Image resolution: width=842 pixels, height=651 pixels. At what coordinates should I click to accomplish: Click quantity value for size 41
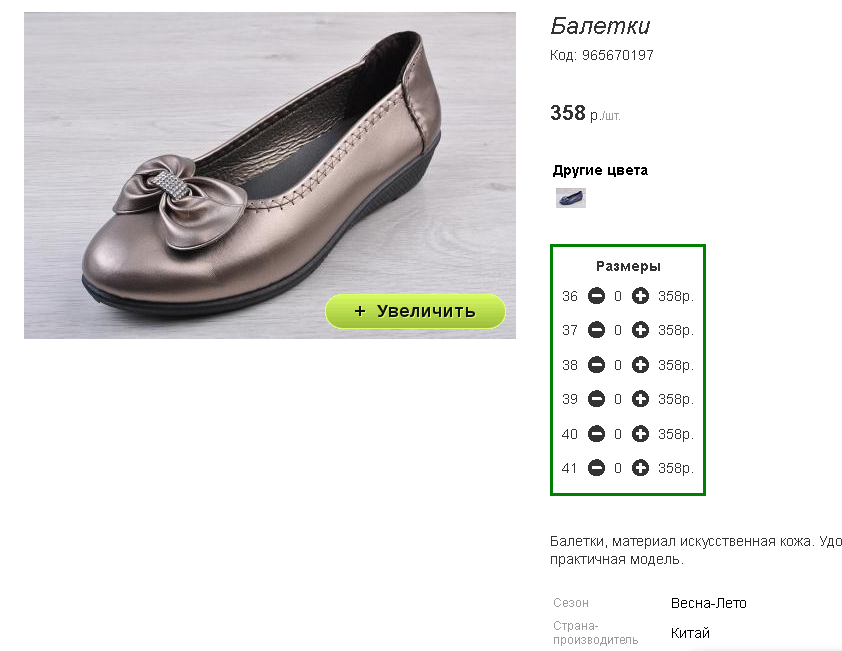tap(618, 468)
